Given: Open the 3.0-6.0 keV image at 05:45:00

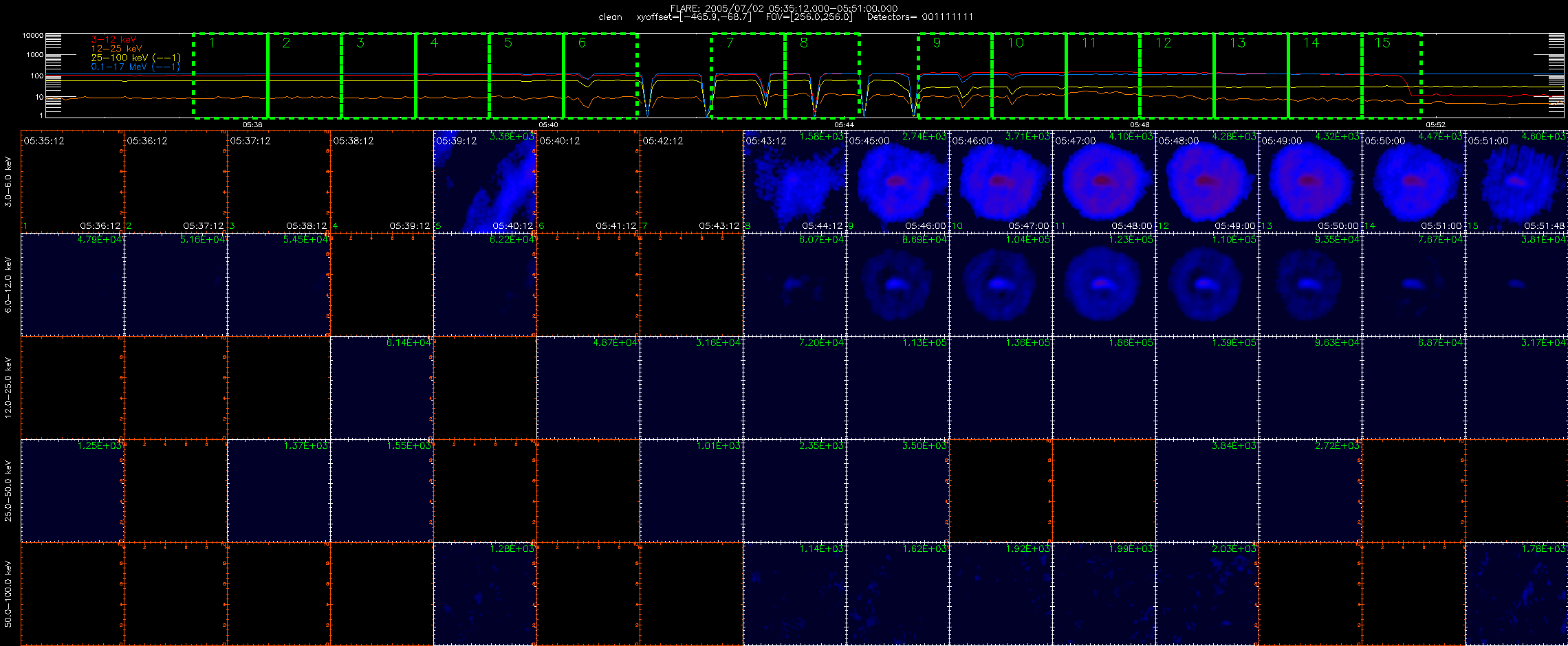Looking at the screenshot, I should click(x=898, y=181).
